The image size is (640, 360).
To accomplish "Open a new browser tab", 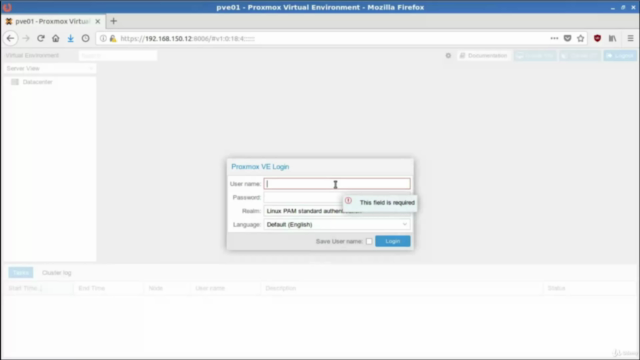I will click(x=113, y=21).
